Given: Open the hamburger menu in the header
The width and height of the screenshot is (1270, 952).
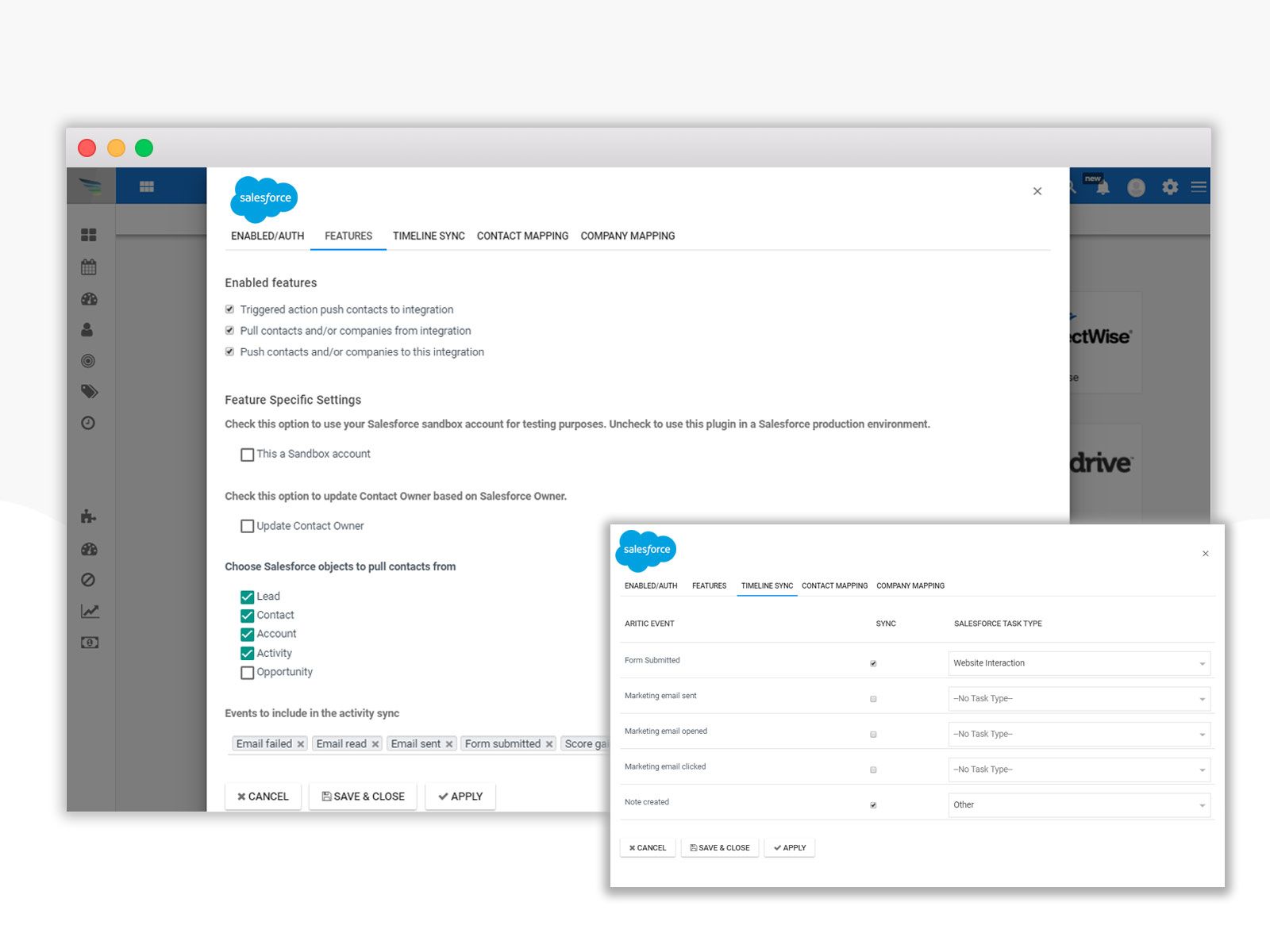Looking at the screenshot, I should (1199, 187).
